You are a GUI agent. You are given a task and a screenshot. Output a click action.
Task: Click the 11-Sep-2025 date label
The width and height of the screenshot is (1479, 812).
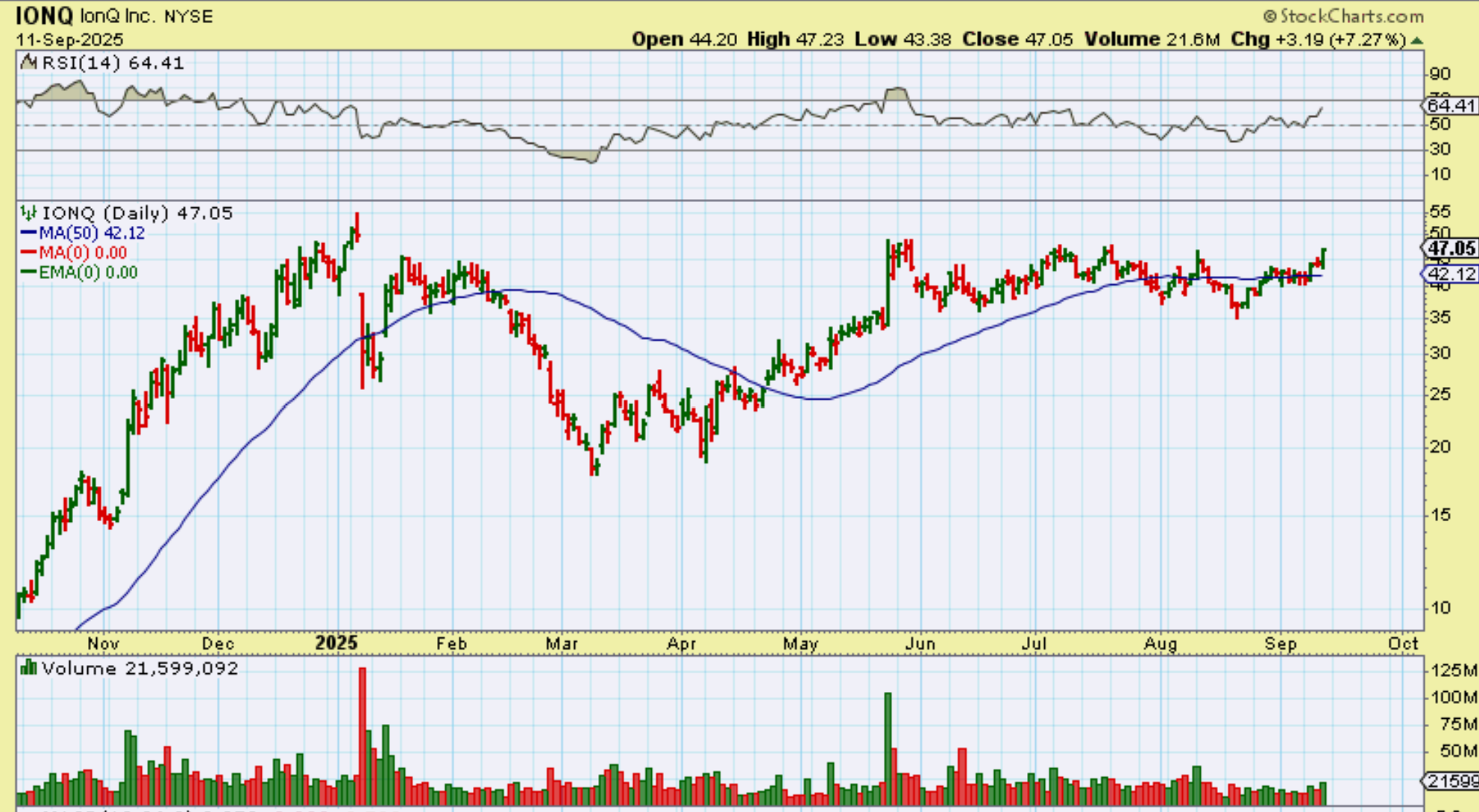click(69, 40)
